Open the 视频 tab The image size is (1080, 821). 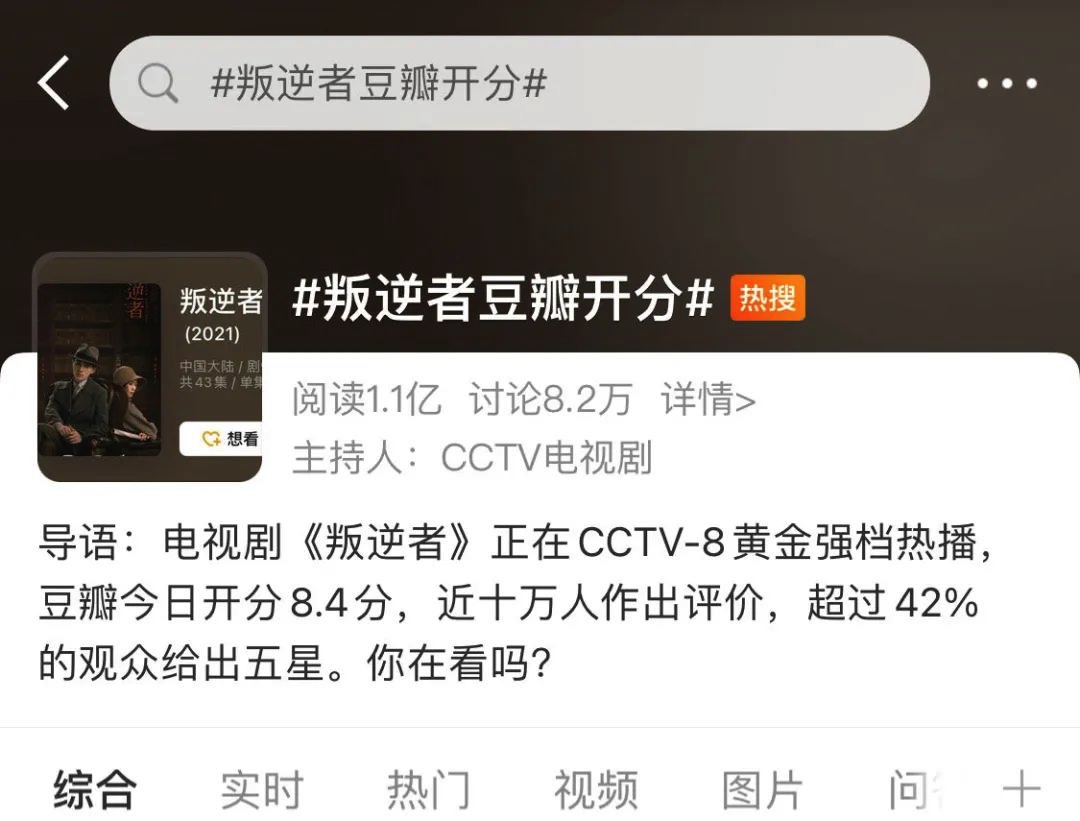tap(596, 789)
